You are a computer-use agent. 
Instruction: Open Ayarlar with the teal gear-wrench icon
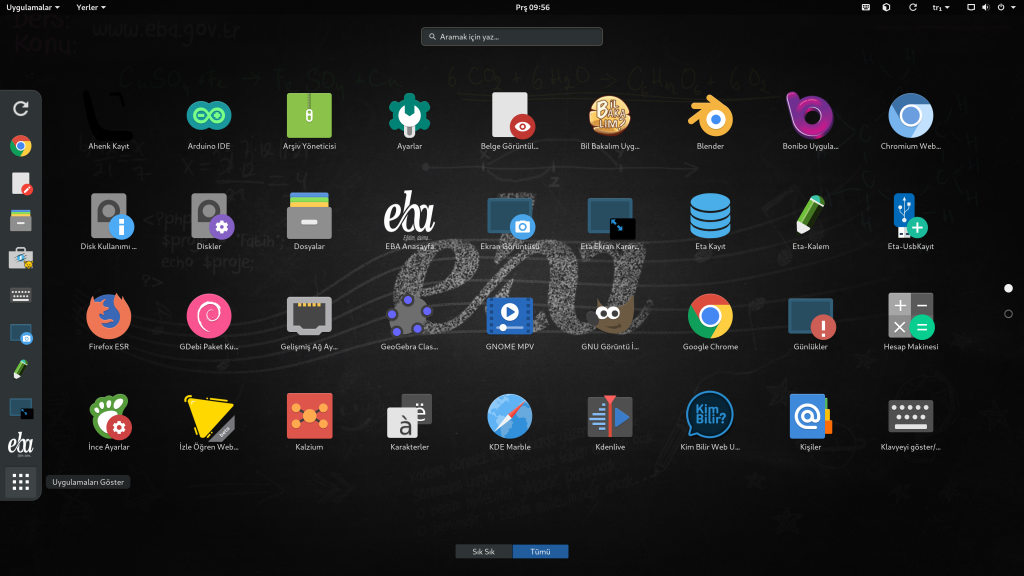pos(409,121)
